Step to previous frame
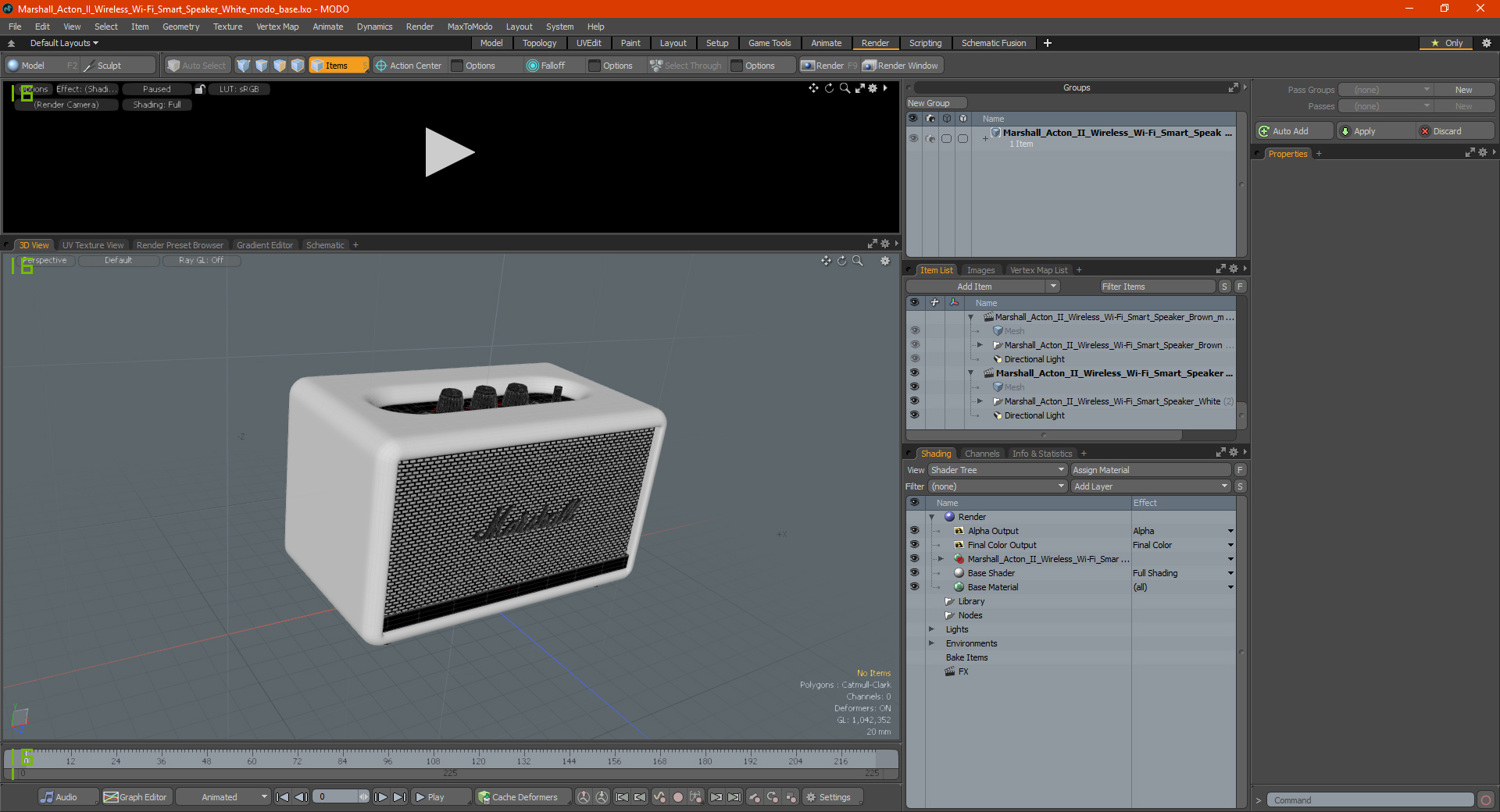This screenshot has height=812, width=1500. coord(301,797)
